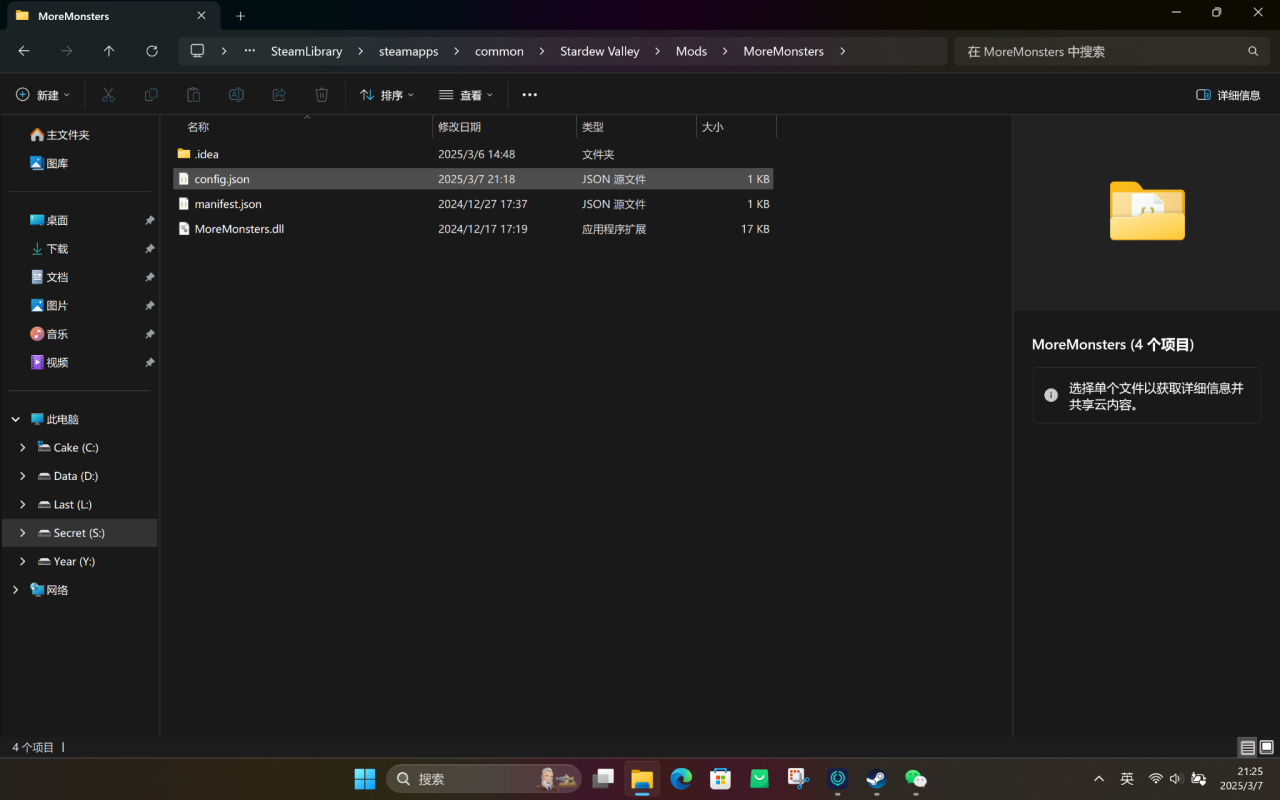Click the Share toolbar icon

tap(279, 95)
